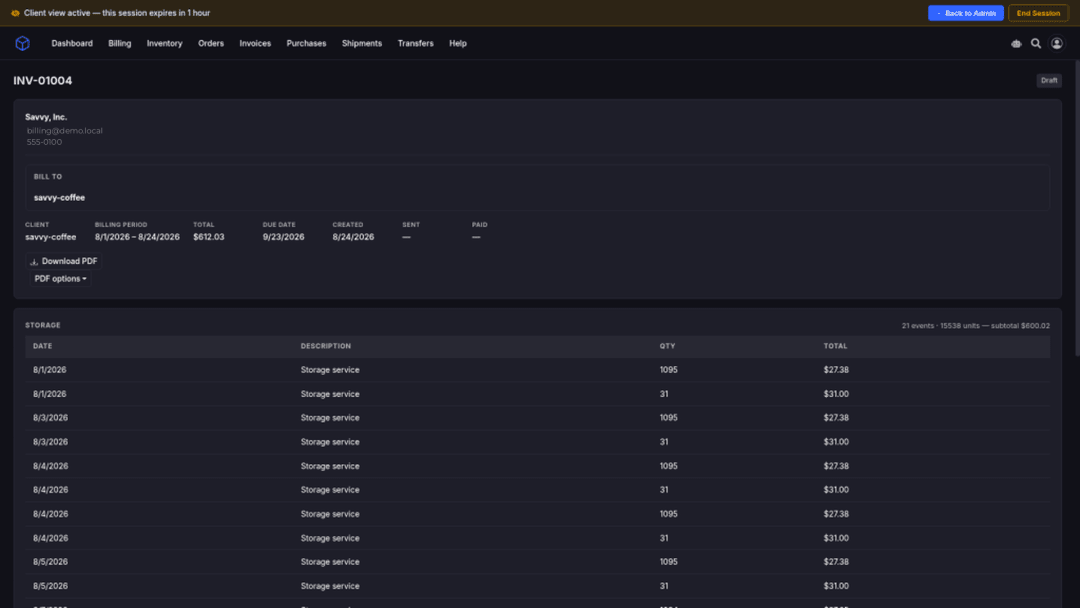The image size is (1080, 608).
Task: Open the search magnifier icon
Action: click(x=1036, y=43)
